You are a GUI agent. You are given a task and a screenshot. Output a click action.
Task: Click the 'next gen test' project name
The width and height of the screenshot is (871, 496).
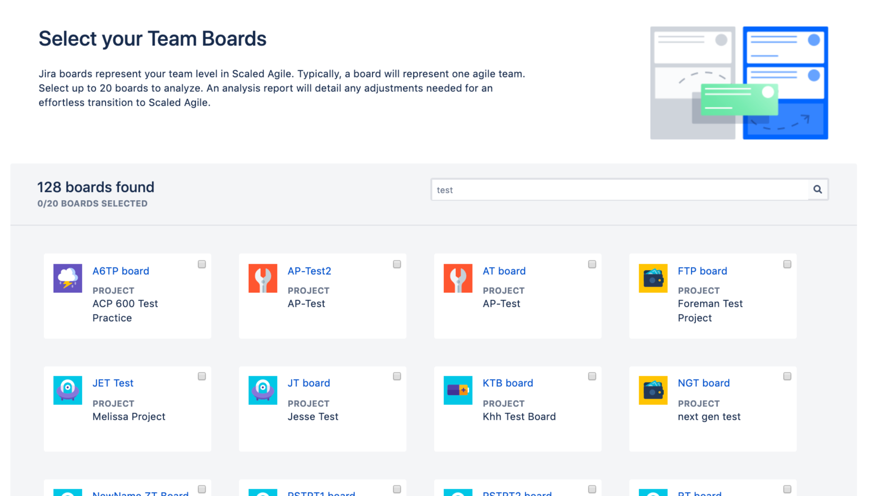(x=709, y=417)
